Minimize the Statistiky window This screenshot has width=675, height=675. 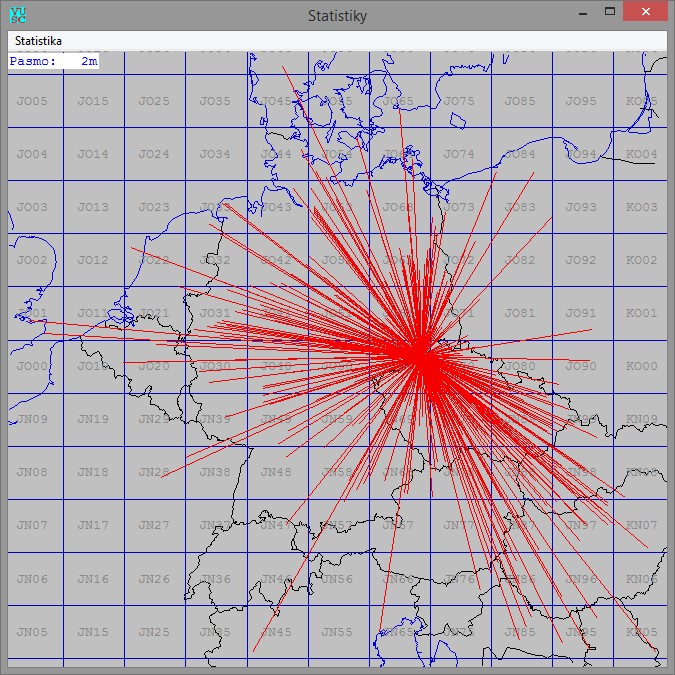pos(583,12)
